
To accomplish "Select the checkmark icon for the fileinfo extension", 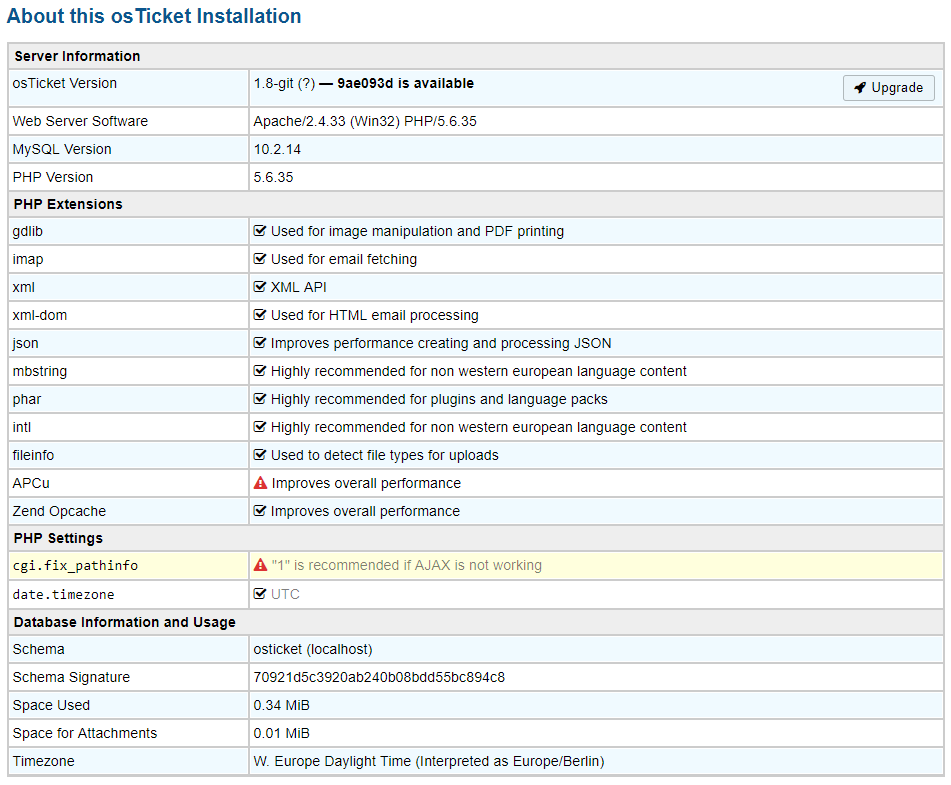I will 260,455.
